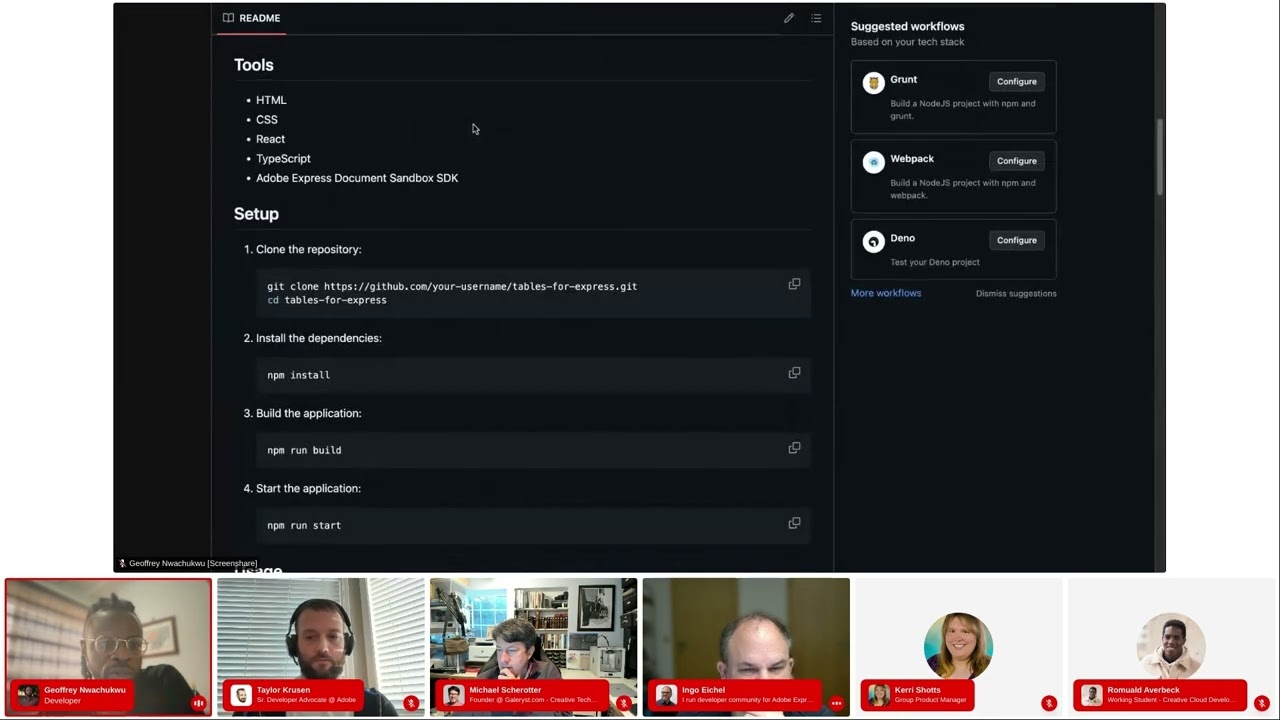Click Geoffrey Nwachukwu's audio activity icon
Image resolution: width=1280 pixels, height=720 pixels.
[x=198, y=703]
